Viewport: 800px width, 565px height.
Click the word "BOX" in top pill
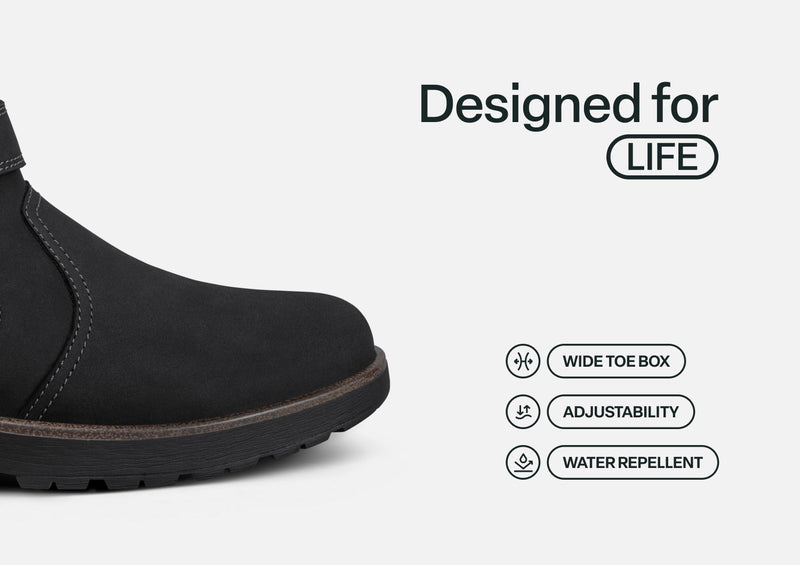[654, 361]
